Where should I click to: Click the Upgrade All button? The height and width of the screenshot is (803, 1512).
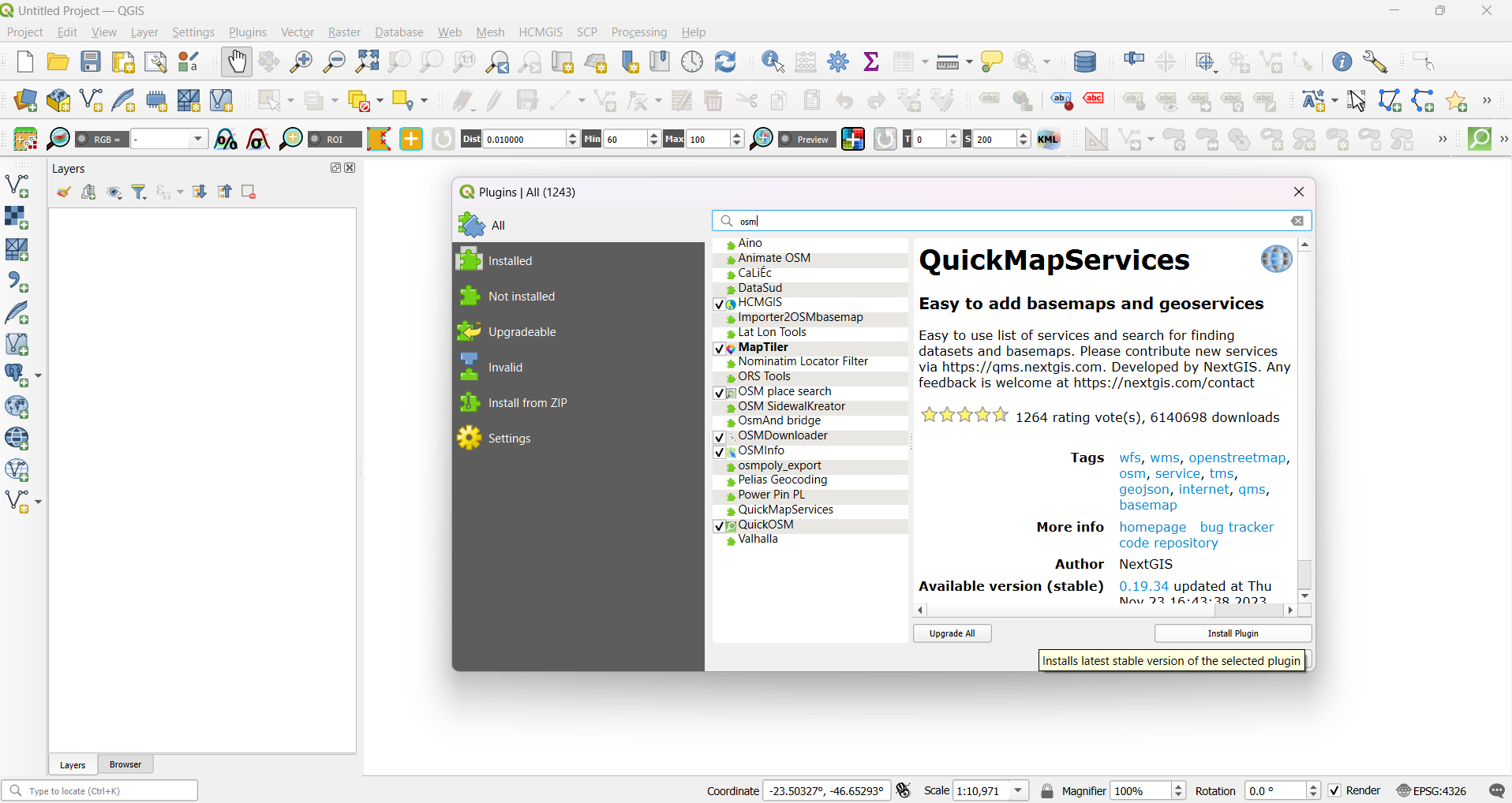coord(952,633)
